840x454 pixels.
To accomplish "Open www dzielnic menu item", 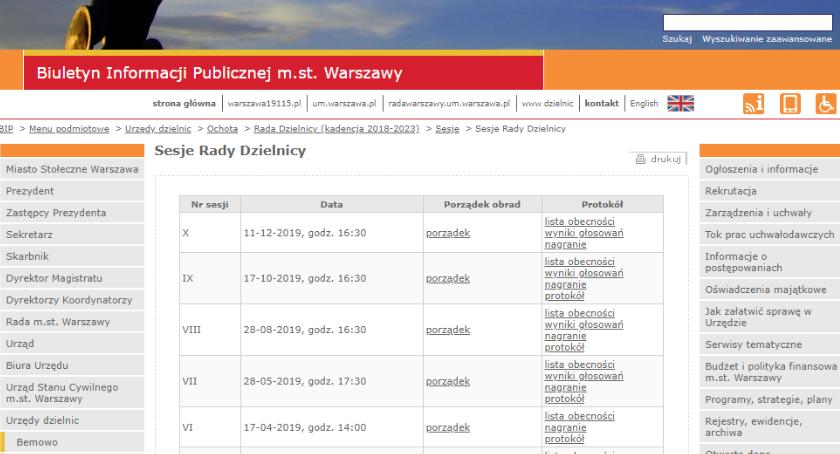I will [548, 103].
